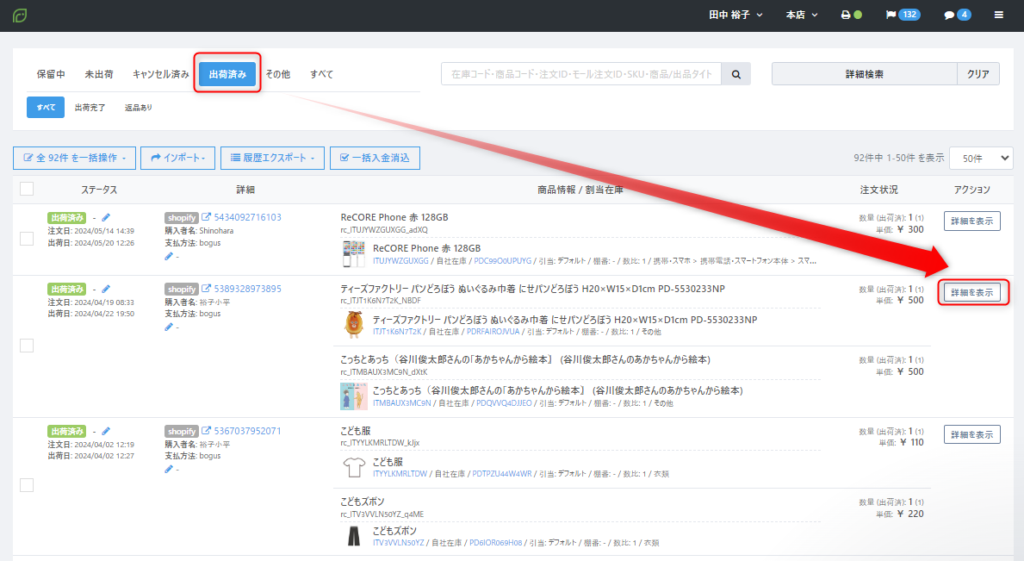The image size is (1024, 561).
Task: Open 田中 裕子 user dropdown
Action: [x=735, y=14]
